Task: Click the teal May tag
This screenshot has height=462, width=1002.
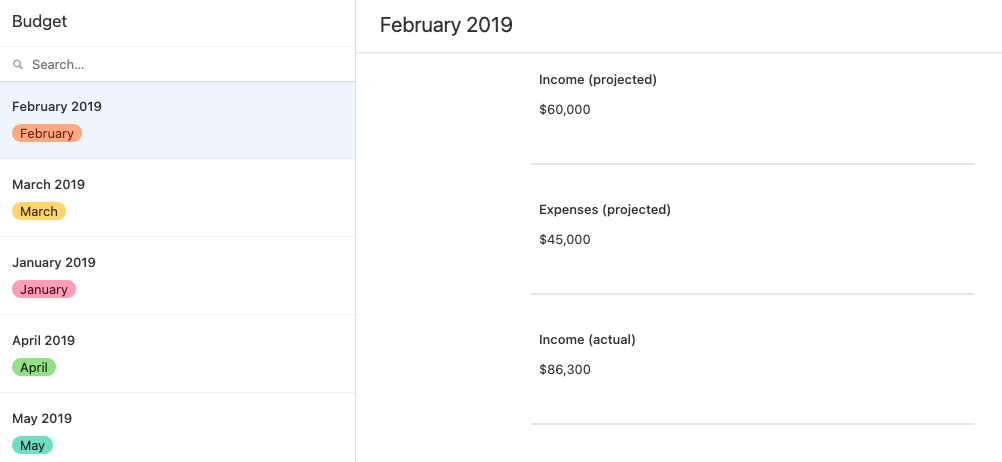Action: pyautogui.click(x=33, y=445)
